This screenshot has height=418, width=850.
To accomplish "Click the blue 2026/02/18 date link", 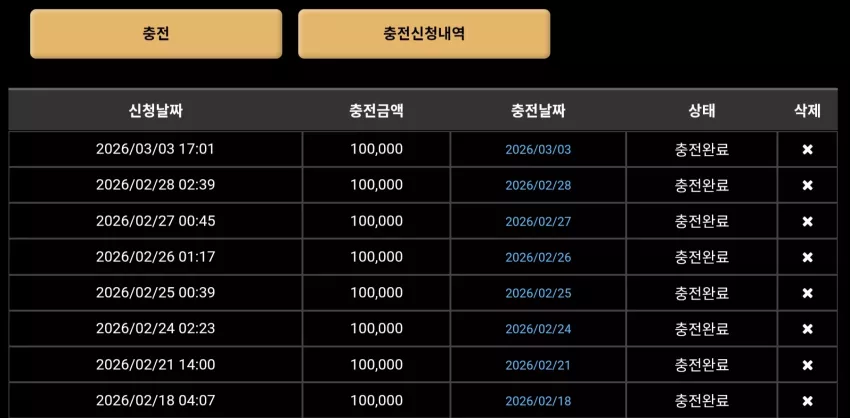I will pos(538,401).
